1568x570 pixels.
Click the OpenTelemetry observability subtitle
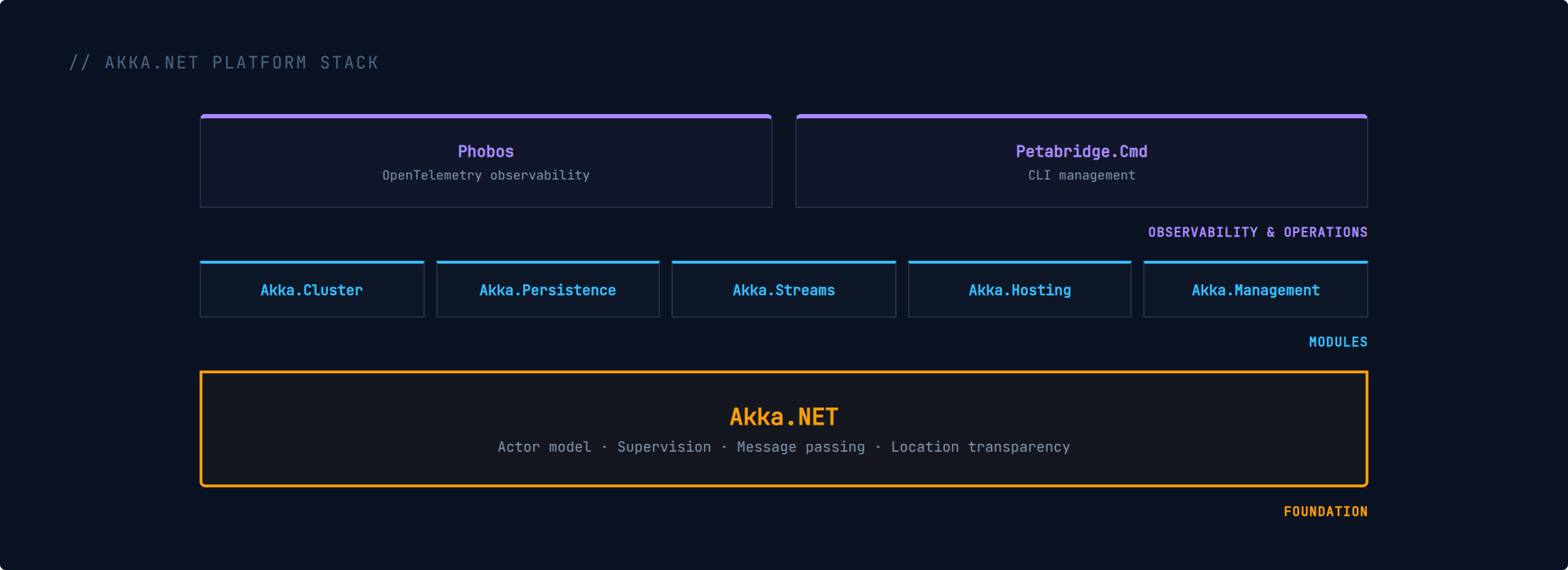coord(485,175)
